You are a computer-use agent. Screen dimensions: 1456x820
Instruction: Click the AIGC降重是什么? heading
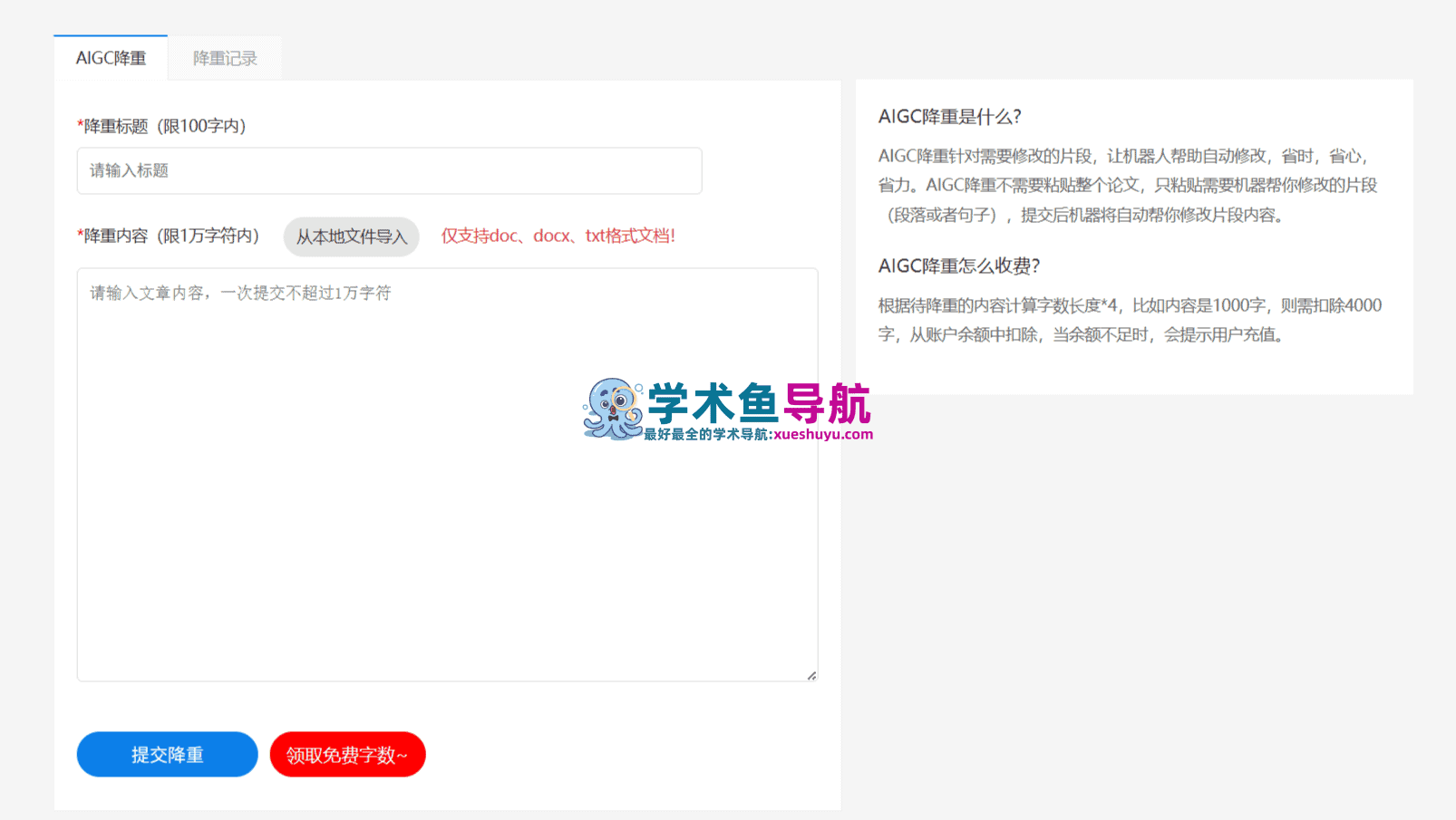pos(950,117)
